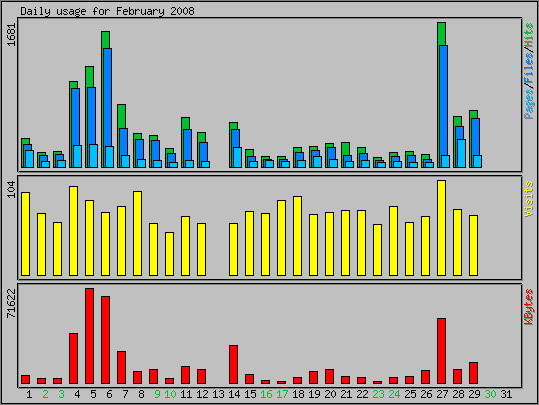Click the red 'KBytes' legend label
Viewport: 539px width, 405px height.
[529, 307]
